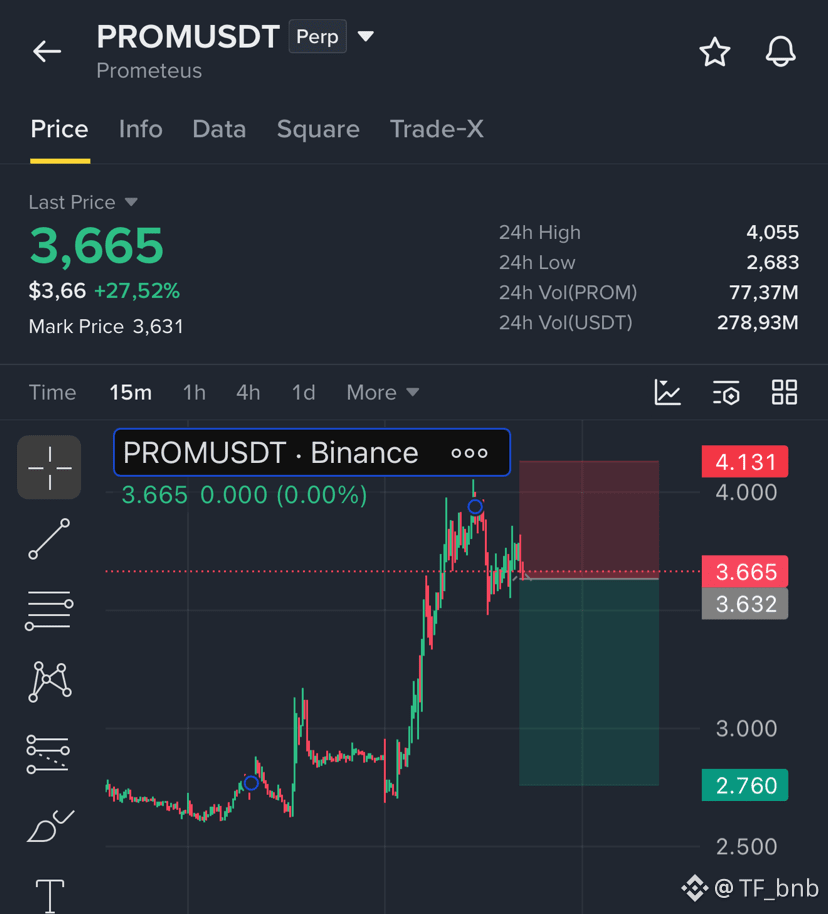Expand the More timeframes dropdown
Viewport: 828px width, 914px height.
pos(383,392)
